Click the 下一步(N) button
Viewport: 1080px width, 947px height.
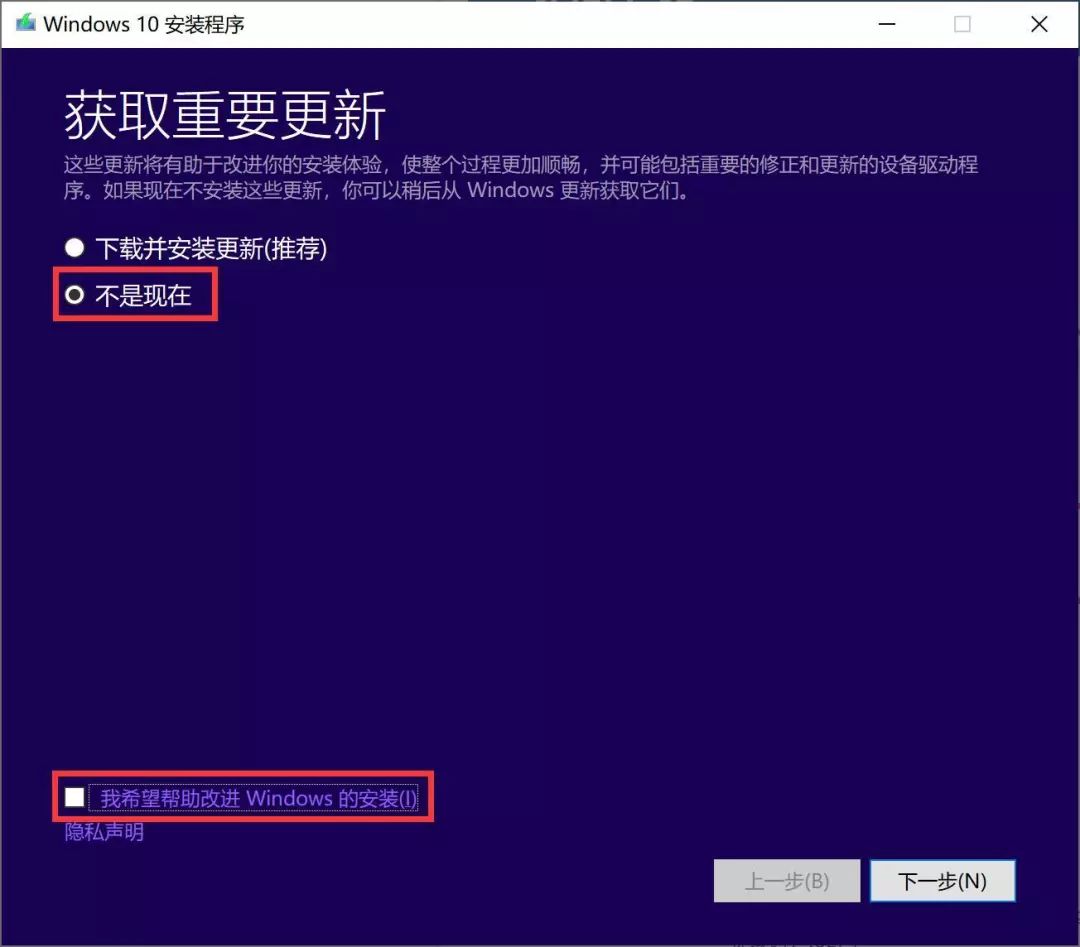(942, 881)
